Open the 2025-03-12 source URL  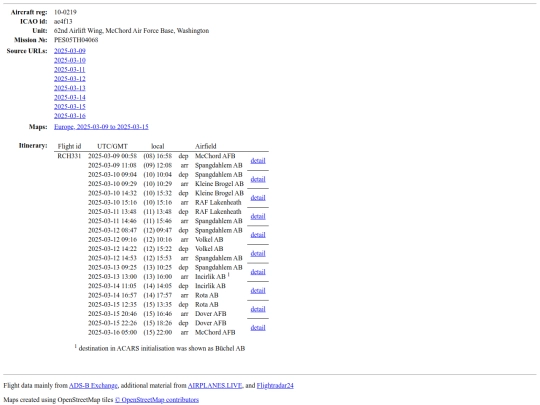pos(70,79)
